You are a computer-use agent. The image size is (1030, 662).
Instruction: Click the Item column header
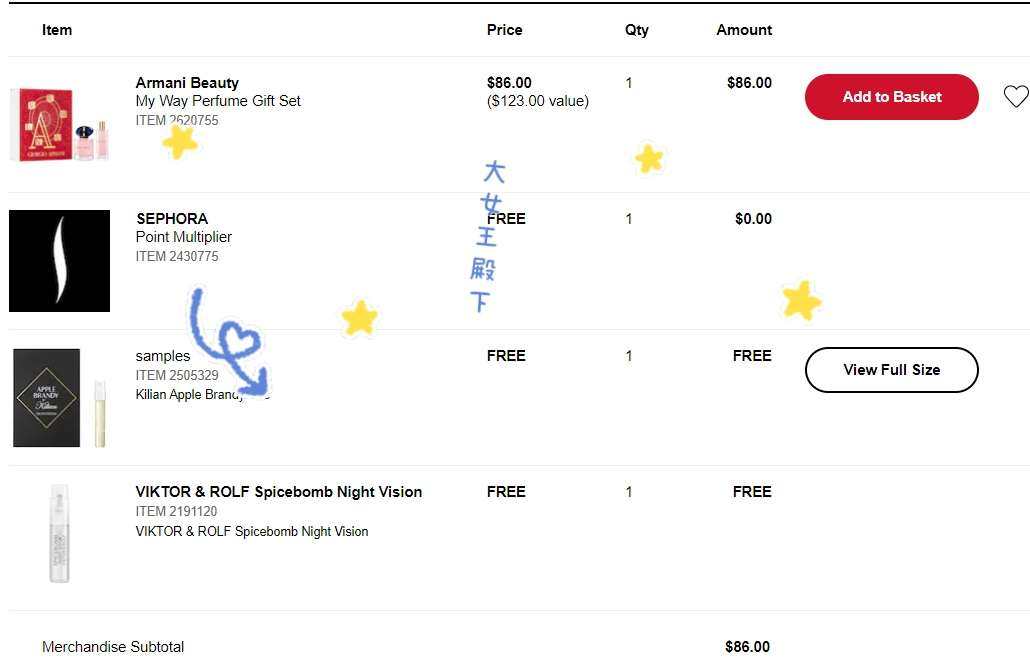(57, 30)
